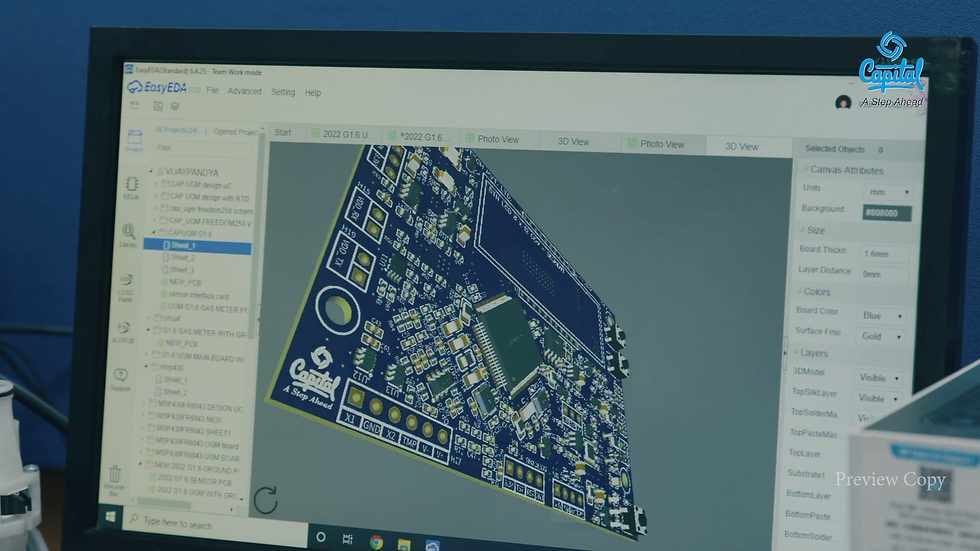The image size is (980, 551).
Task: Click the EasyEDA logo
Action: click(158, 88)
